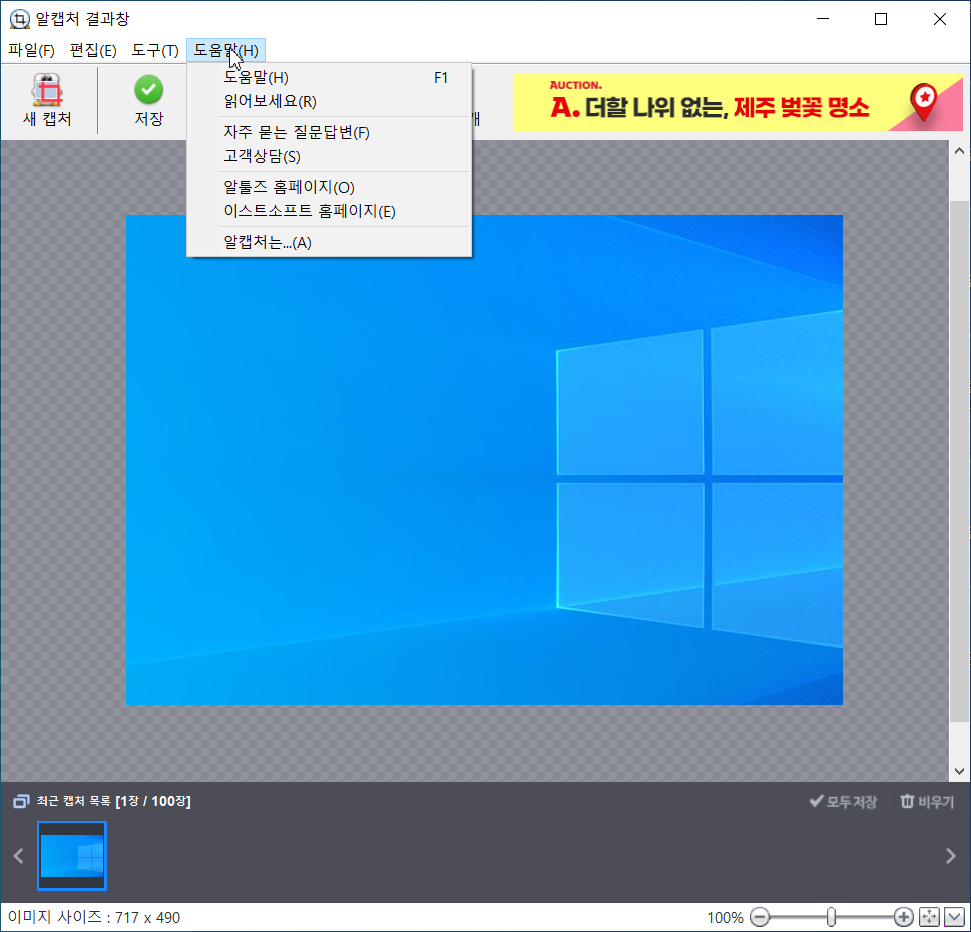Image resolution: width=971 pixels, height=932 pixels.
Task: Select the Windows wallpaper capture thumbnail
Action: [x=72, y=856]
